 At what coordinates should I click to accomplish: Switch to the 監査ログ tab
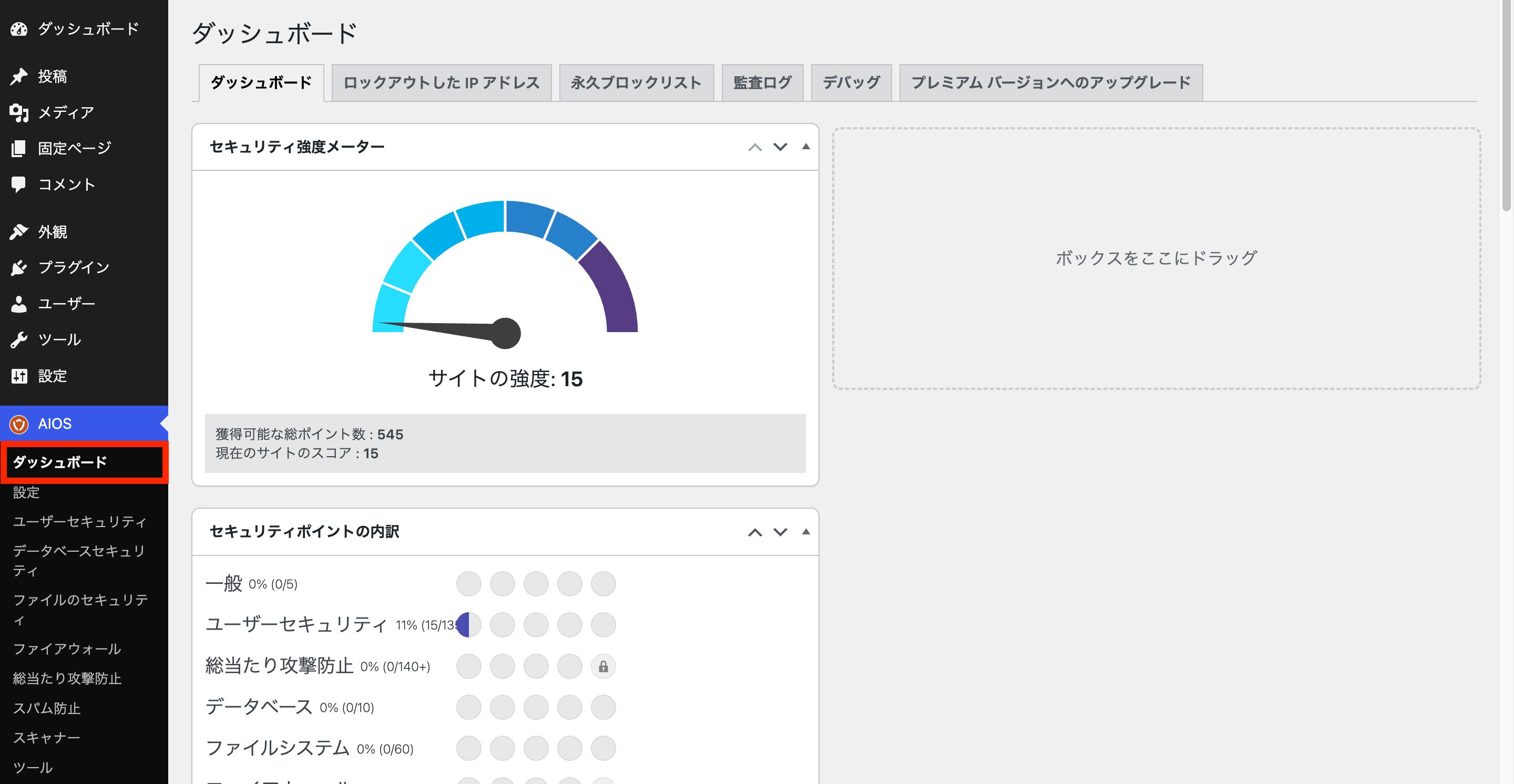click(762, 83)
